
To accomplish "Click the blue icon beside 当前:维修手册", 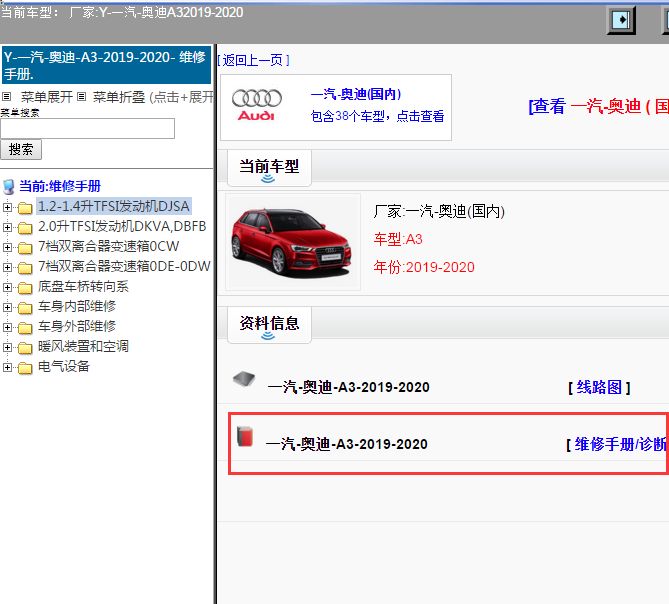I will click(x=9, y=187).
